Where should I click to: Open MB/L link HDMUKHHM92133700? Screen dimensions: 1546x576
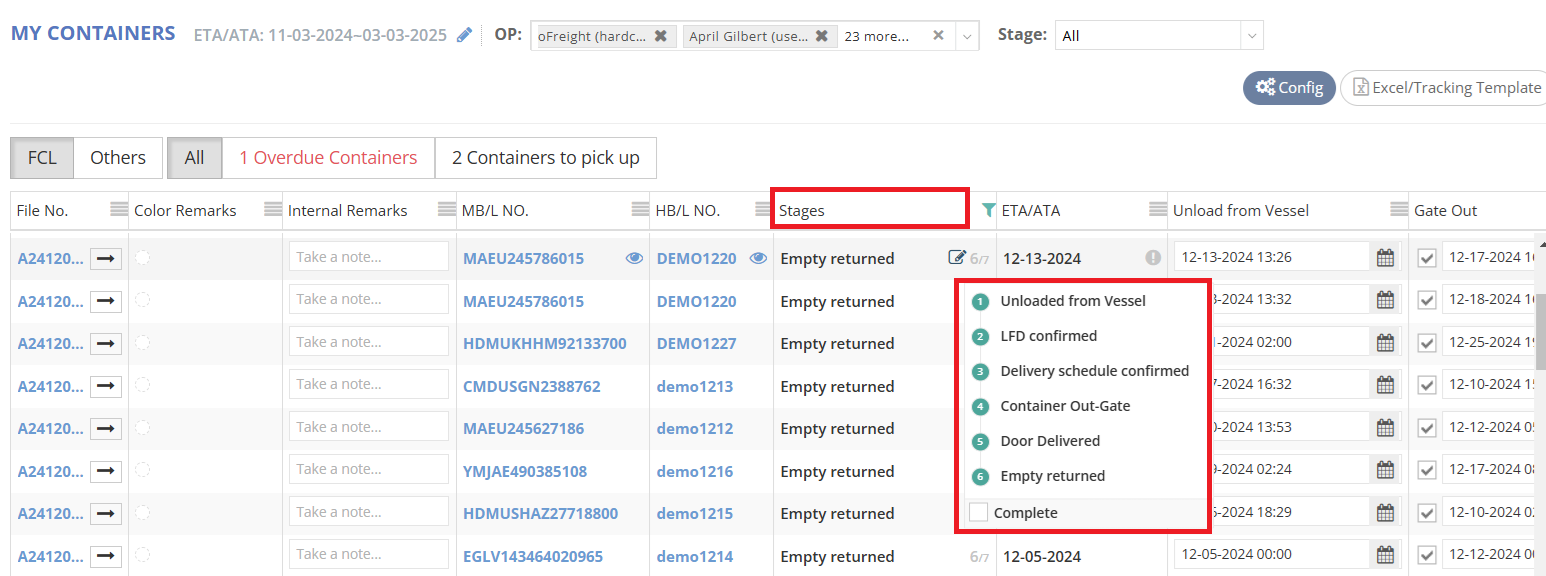click(544, 343)
